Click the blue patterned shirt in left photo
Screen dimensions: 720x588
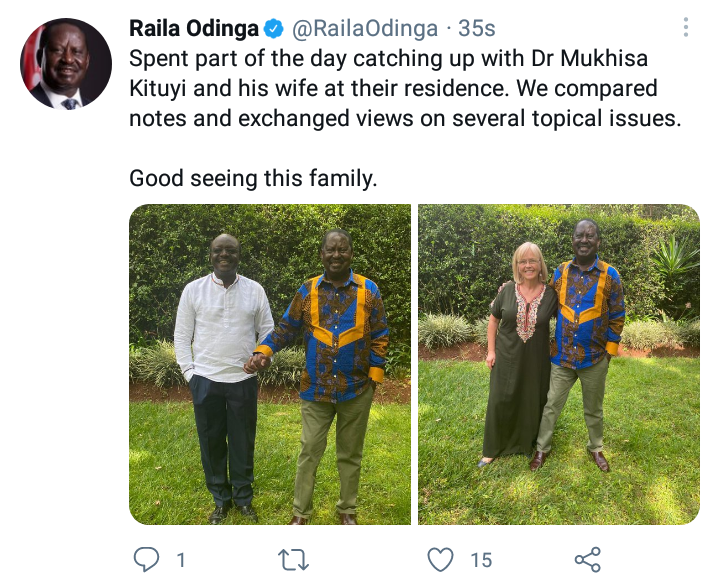click(x=331, y=337)
